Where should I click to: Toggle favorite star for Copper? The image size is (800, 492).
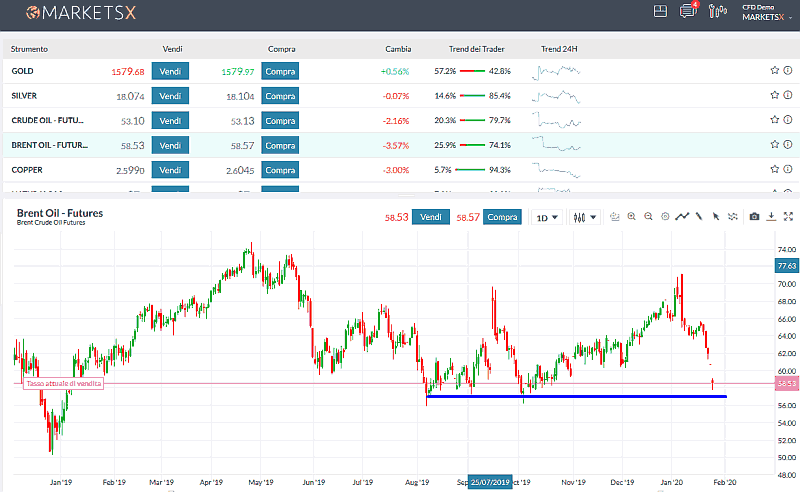[774, 170]
